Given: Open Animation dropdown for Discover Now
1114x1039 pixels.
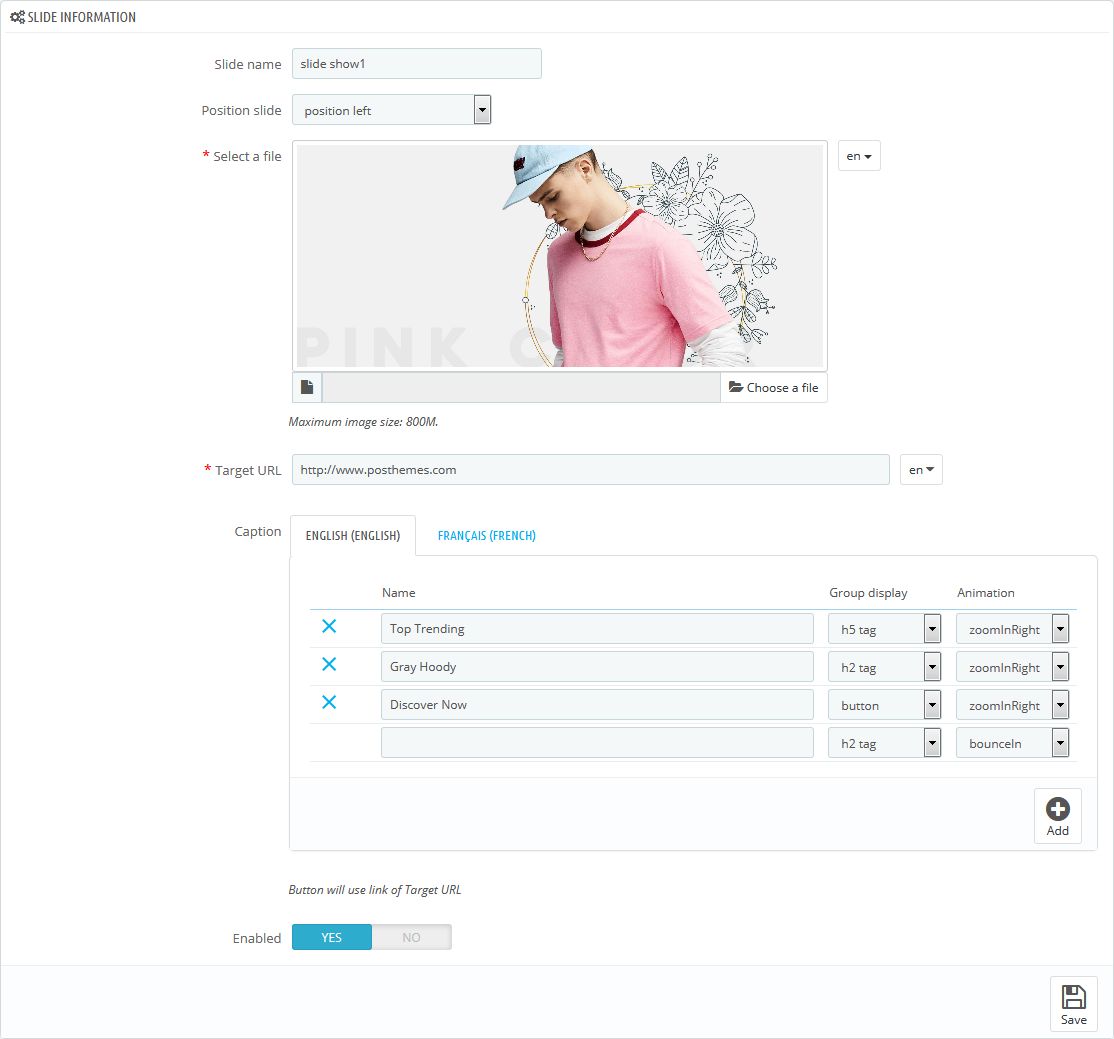Looking at the screenshot, I should [x=1012, y=705].
